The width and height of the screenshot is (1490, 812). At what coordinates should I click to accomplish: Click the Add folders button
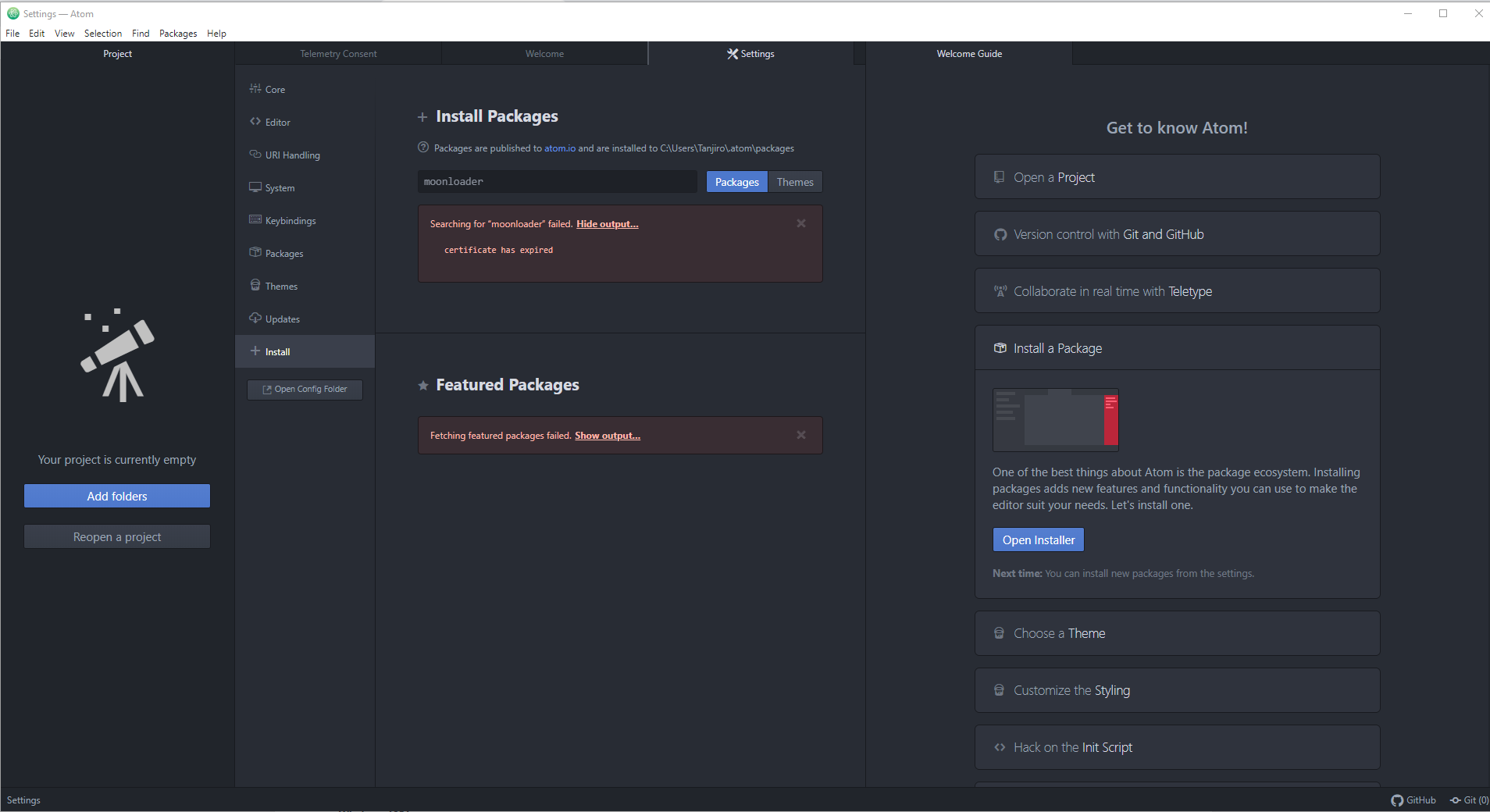117,496
